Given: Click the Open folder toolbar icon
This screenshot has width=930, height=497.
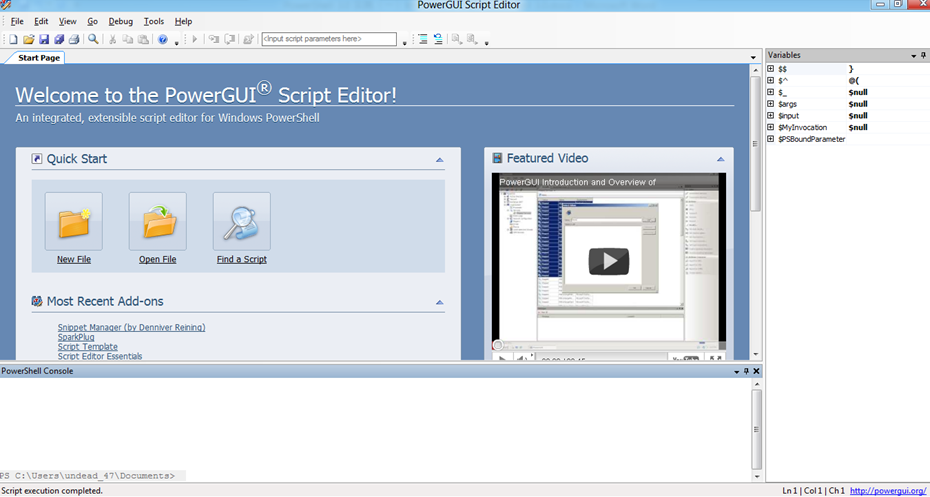Looking at the screenshot, I should pyautogui.click(x=28, y=39).
